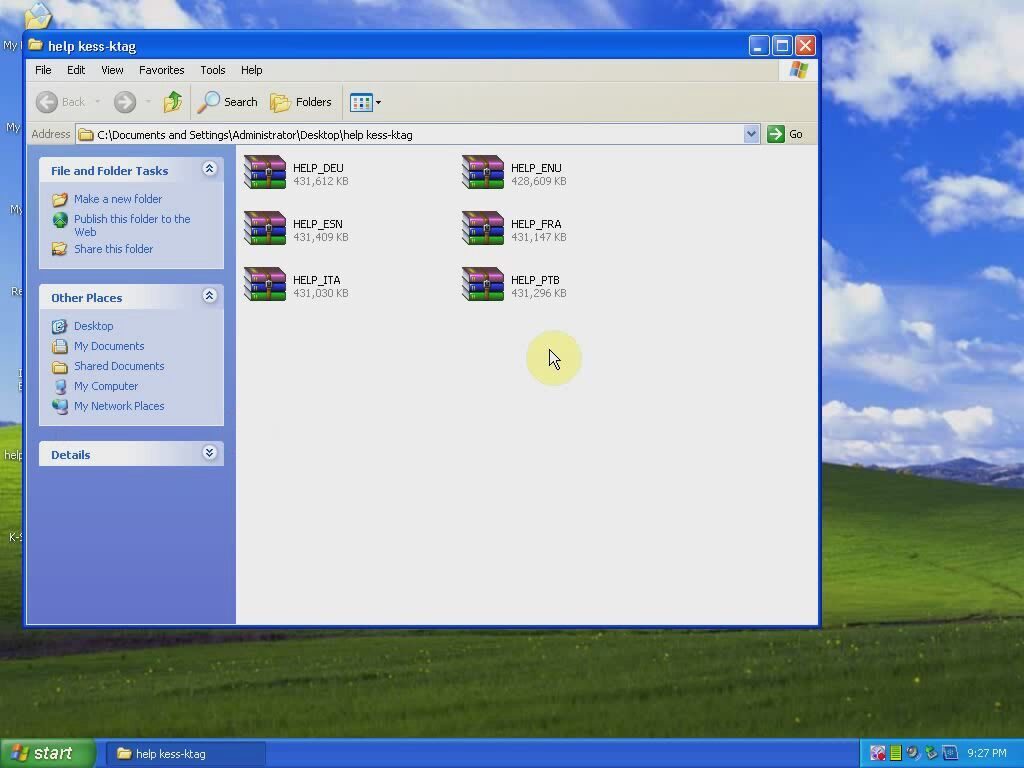Click Share this folder link
Screen dimensions: 1024x768
114,249
